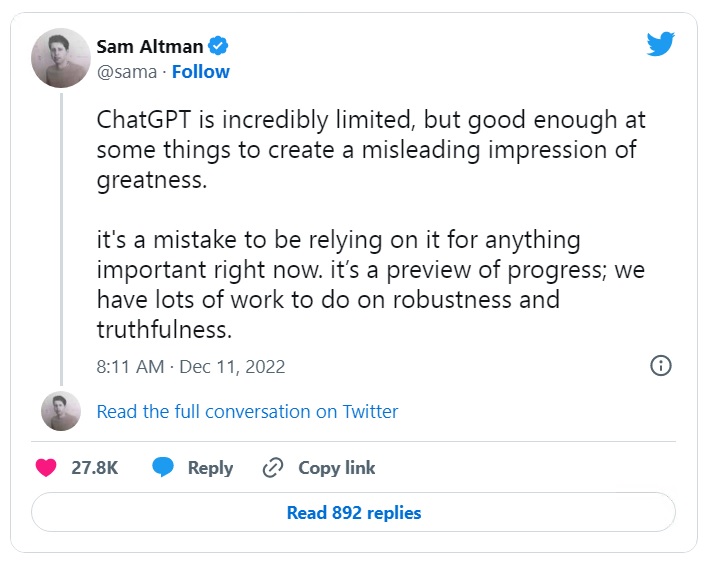Open the 8:11 AM Dec 11 timestamp

click(191, 366)
